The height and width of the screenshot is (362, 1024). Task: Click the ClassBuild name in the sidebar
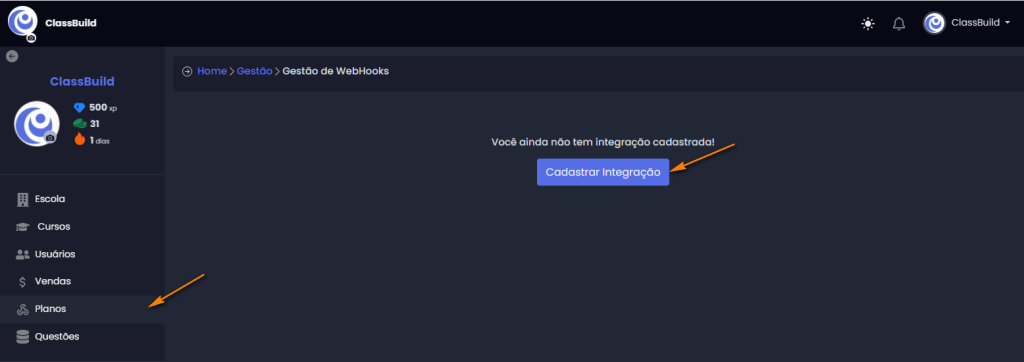pyautogui.click(x=82, y=82)
